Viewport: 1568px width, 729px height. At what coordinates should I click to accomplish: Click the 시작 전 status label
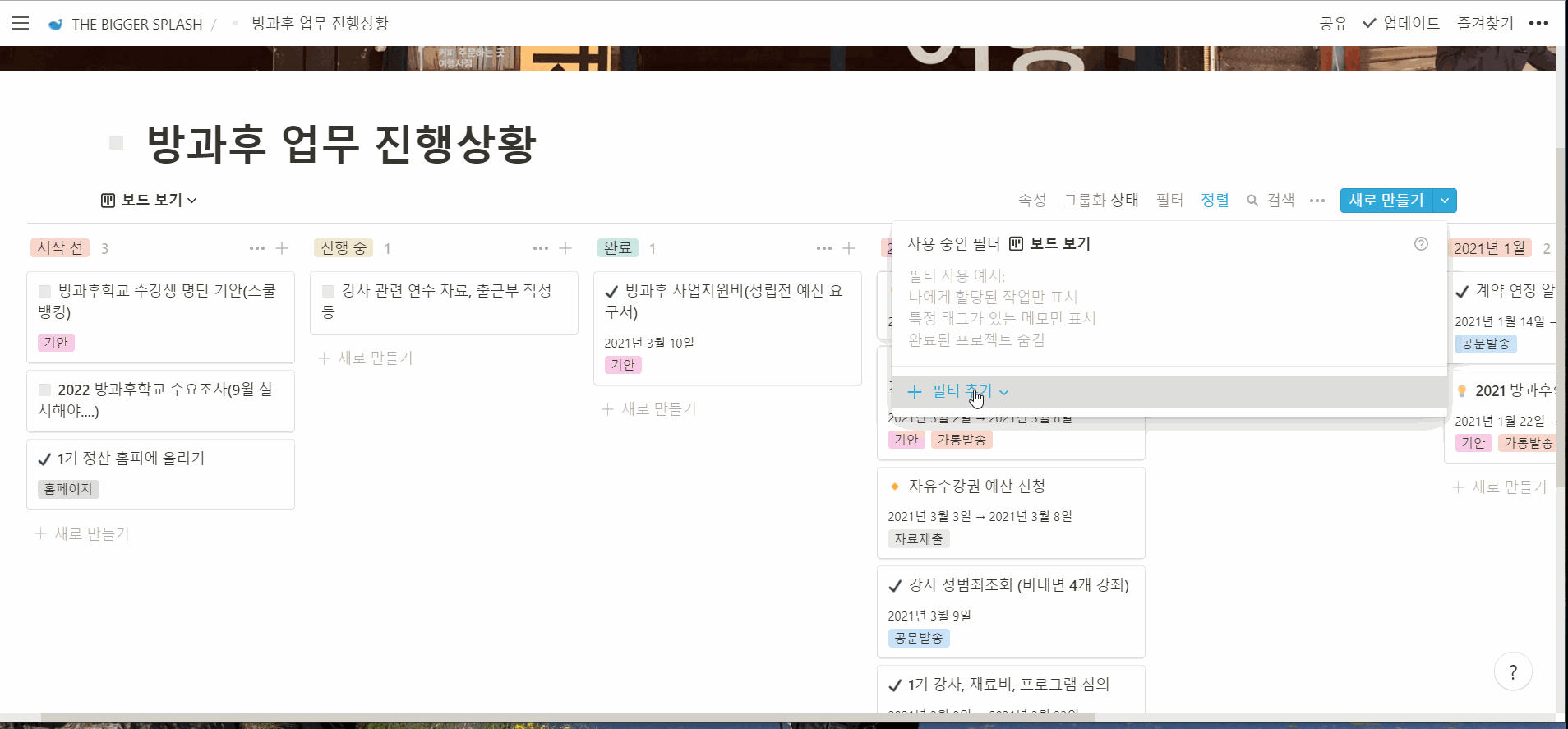coord(60,248)
